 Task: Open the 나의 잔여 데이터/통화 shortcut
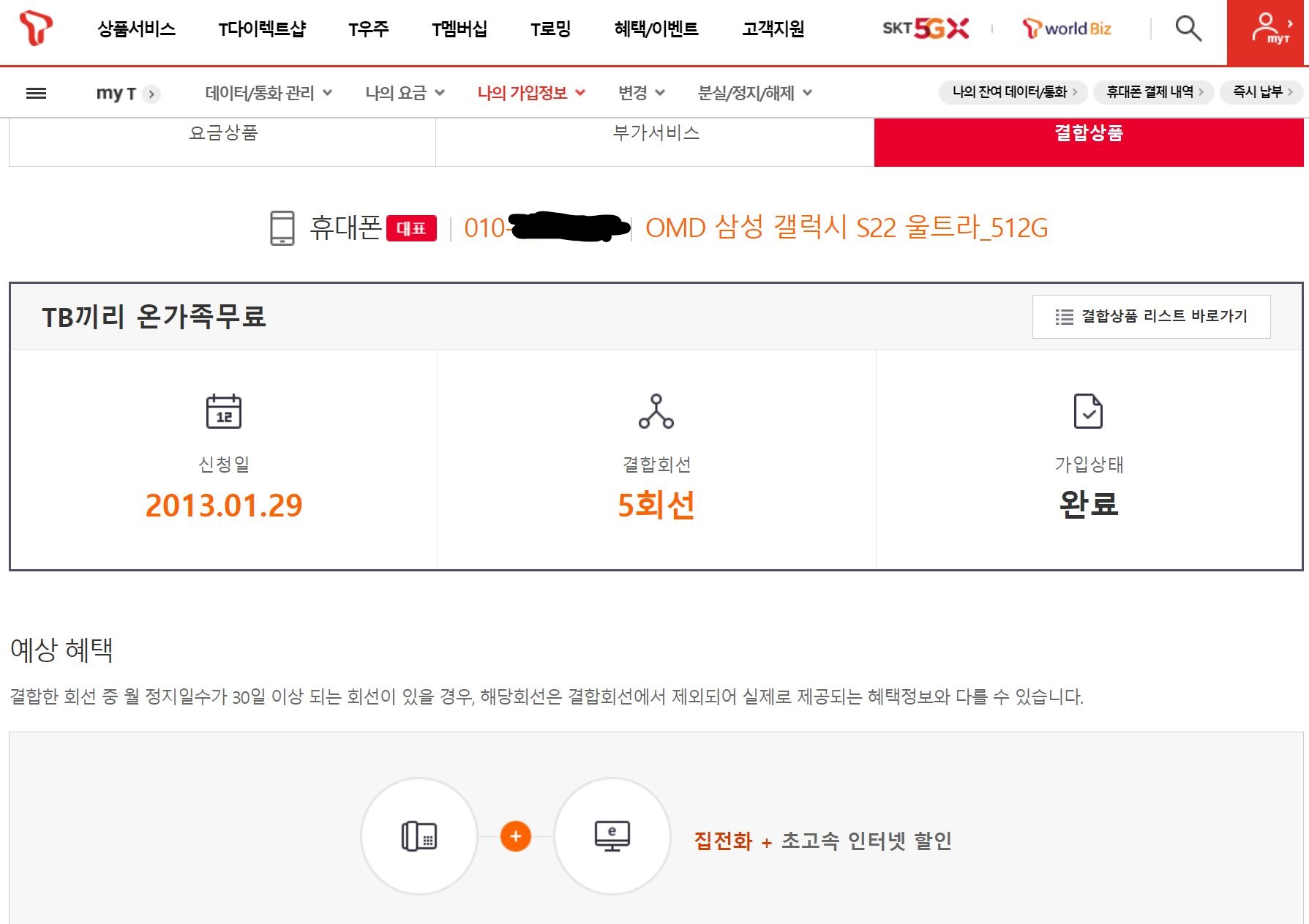[1013, 92]
